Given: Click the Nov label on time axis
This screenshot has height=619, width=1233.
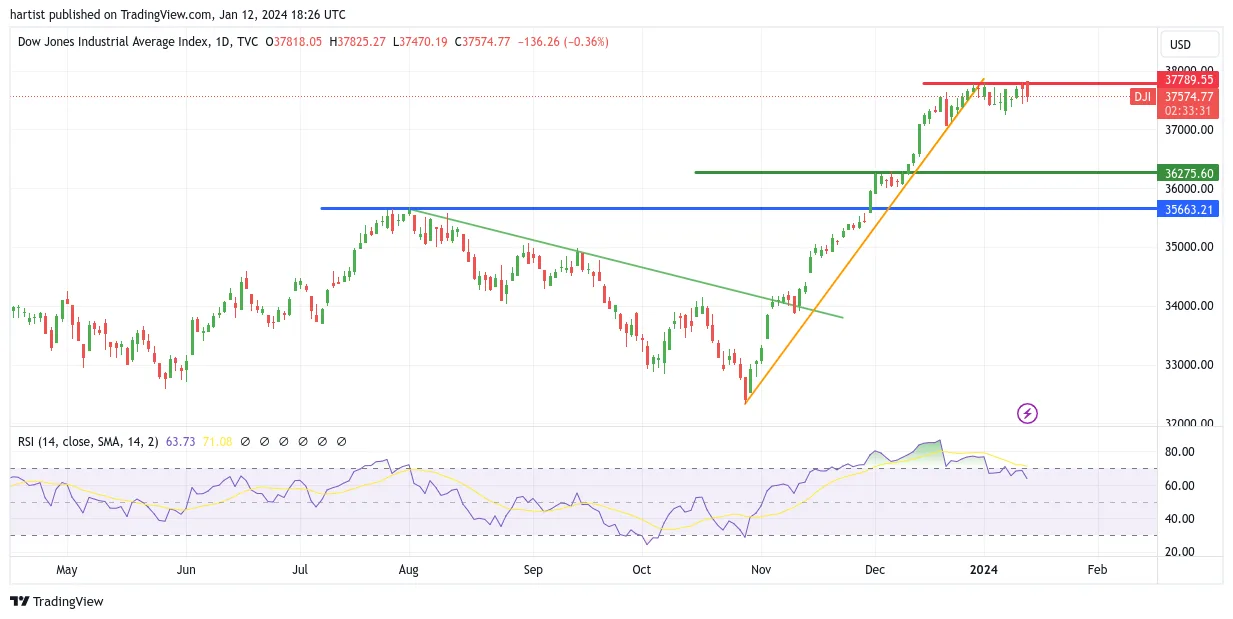Looking at the screenshot, I should click(762, 570).
